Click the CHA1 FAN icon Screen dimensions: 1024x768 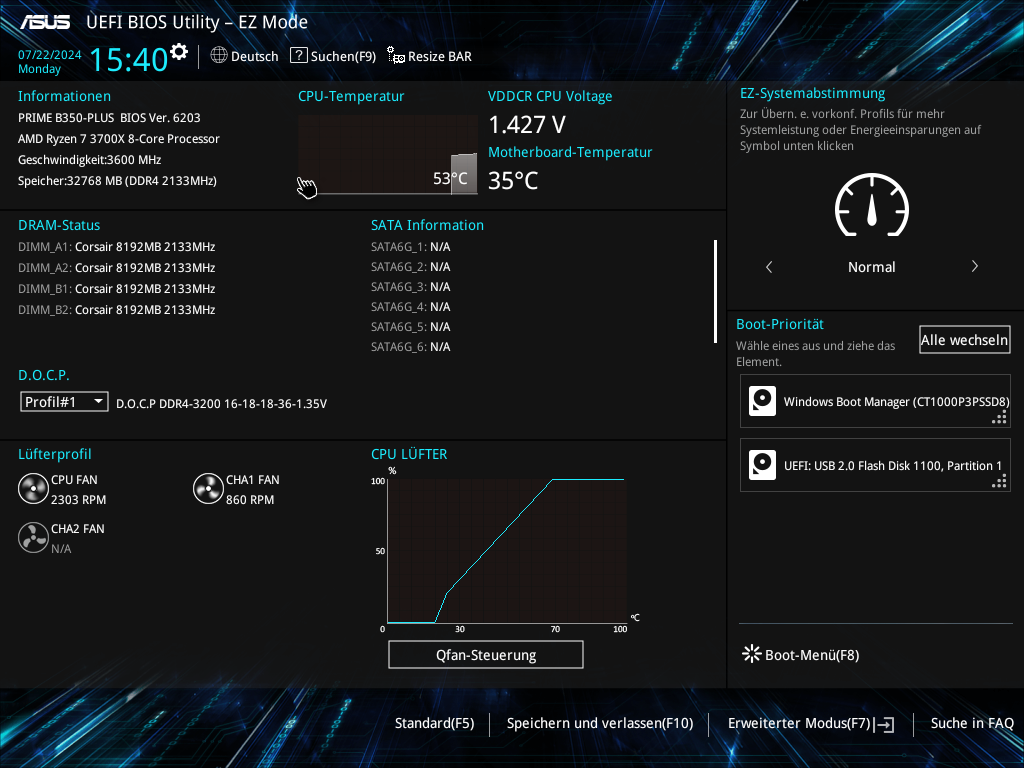click(208, 489)
